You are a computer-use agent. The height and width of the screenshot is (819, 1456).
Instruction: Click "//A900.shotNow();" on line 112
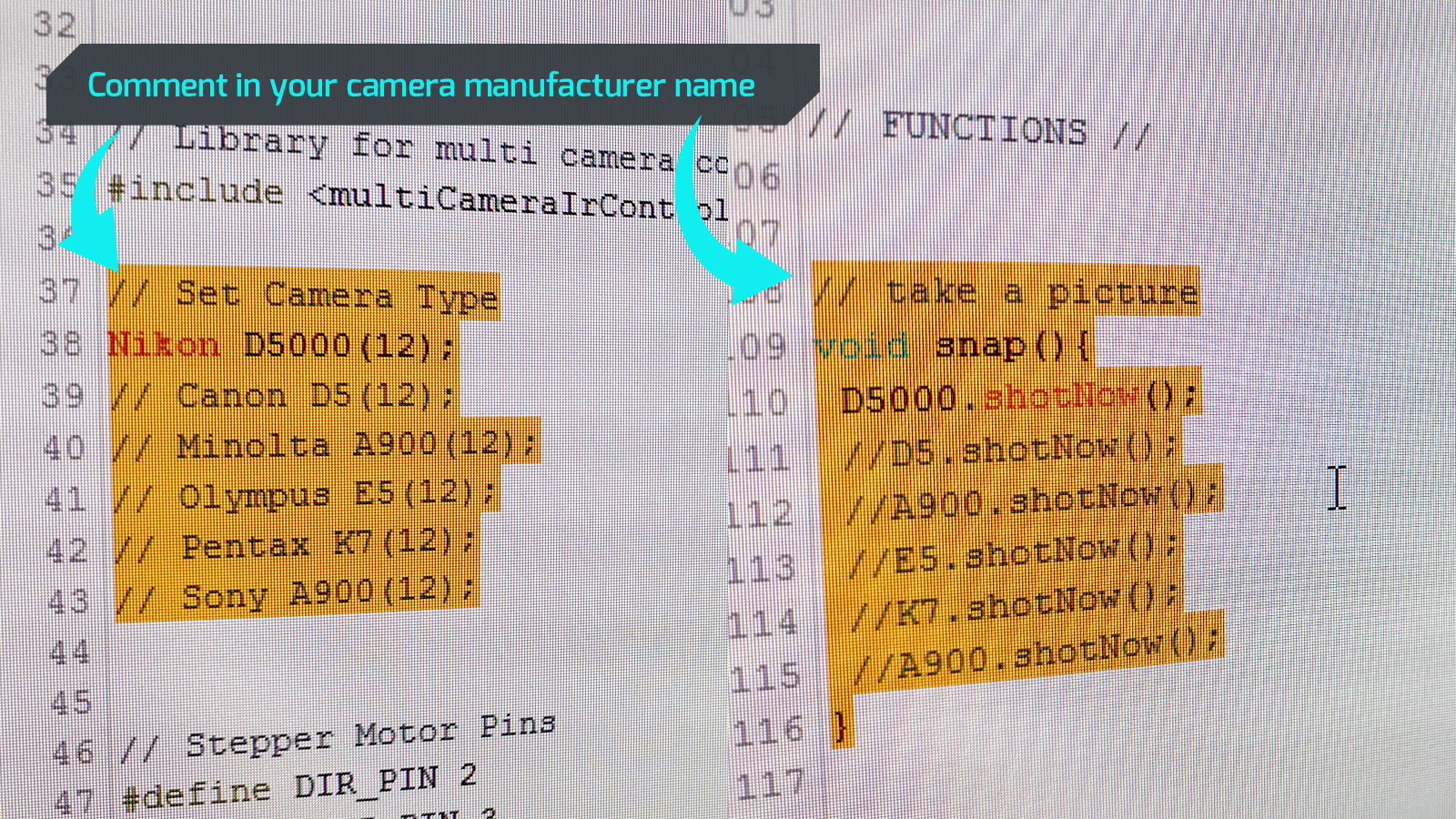(x=1033, y=501)
